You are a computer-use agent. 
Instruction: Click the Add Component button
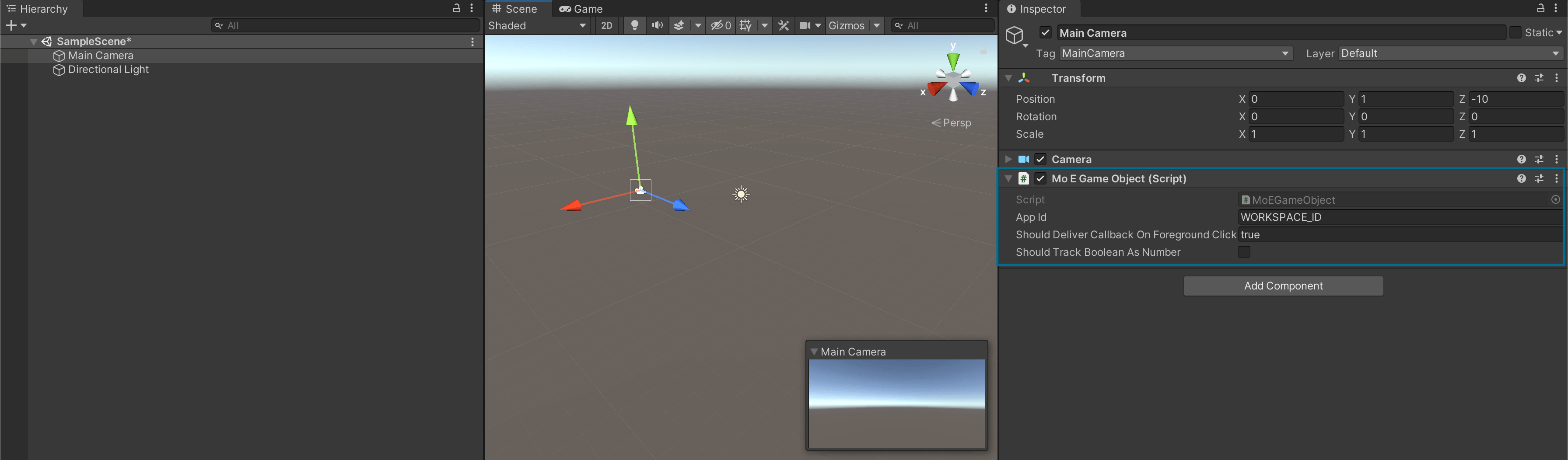pos(1283,286)
